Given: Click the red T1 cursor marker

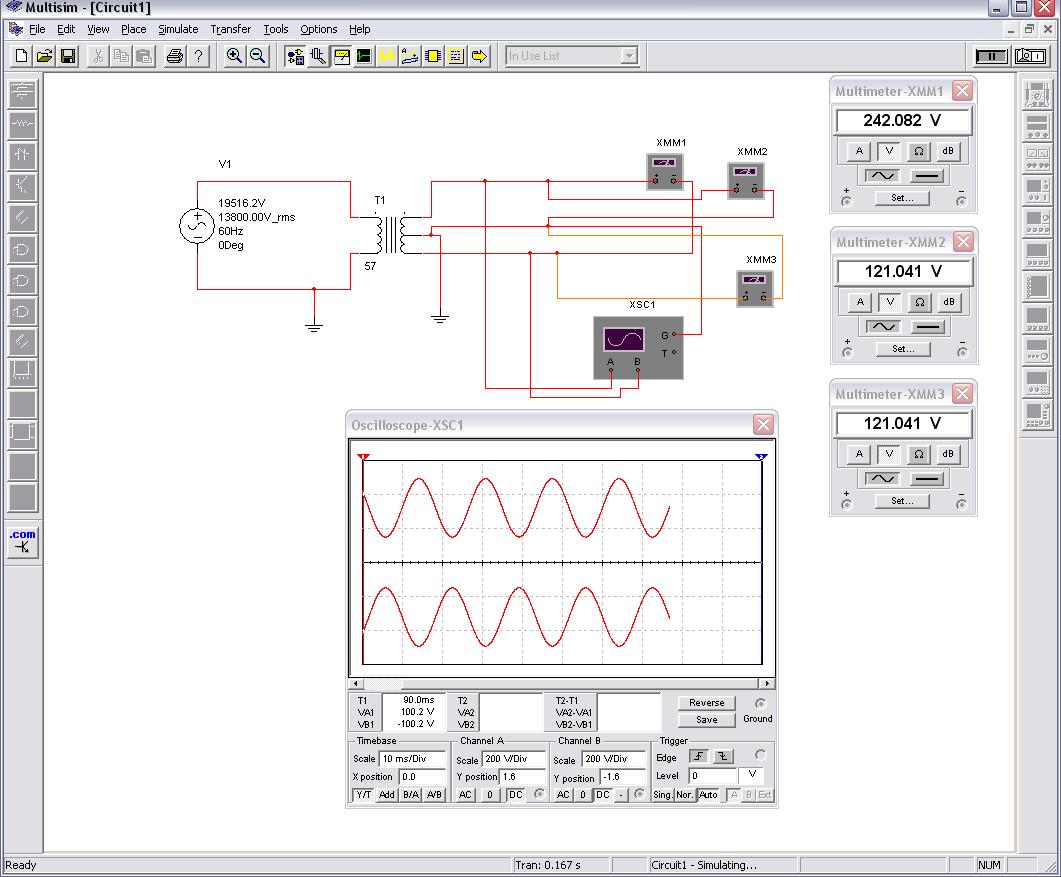Looking at the screenshot, I should (363, 457).
